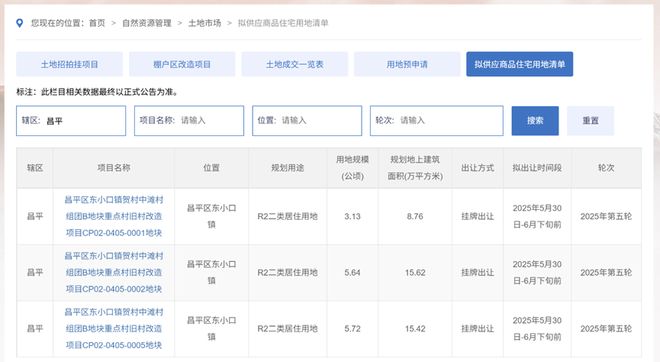Click 挂牌出让 in 0002地块 row
The height and width of the screenshot is (362, 660).
point(477,272)
